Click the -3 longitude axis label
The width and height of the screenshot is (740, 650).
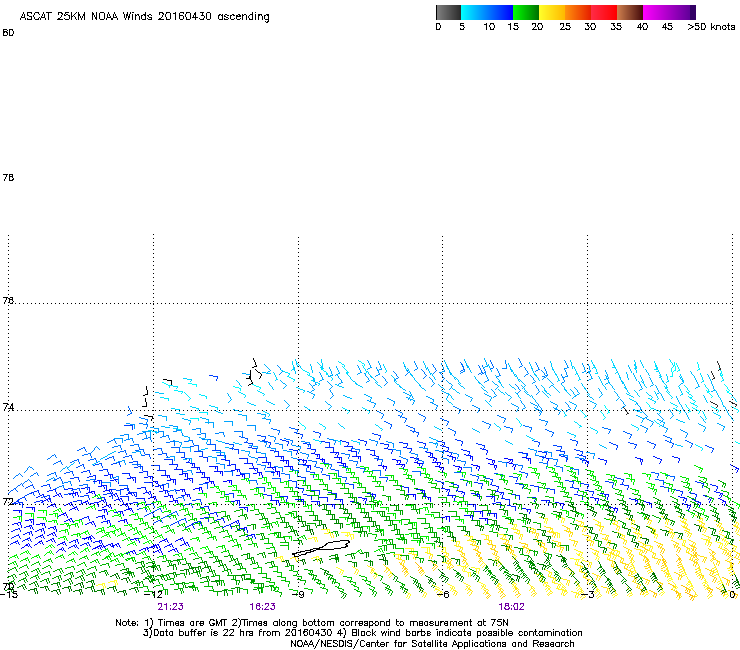click(x=587, y=595)
